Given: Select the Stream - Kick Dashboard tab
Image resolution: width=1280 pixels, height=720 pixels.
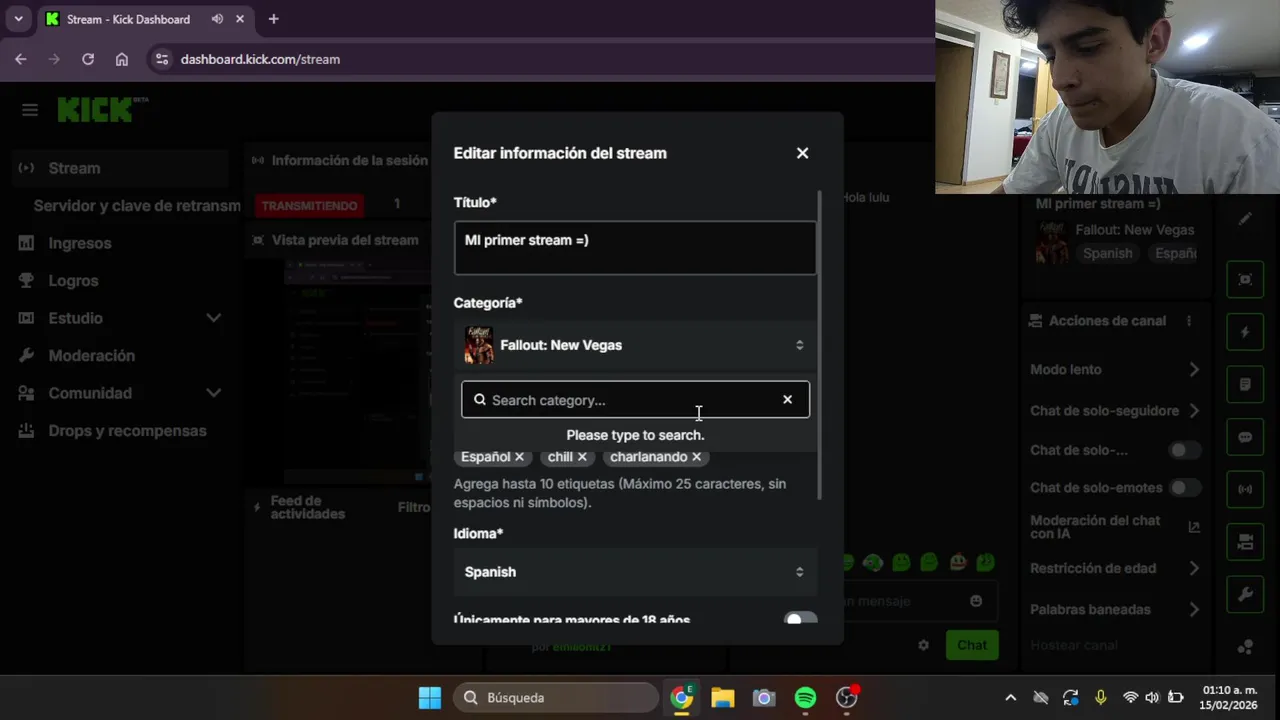Looking at the screenshot, I should (145, 19).
